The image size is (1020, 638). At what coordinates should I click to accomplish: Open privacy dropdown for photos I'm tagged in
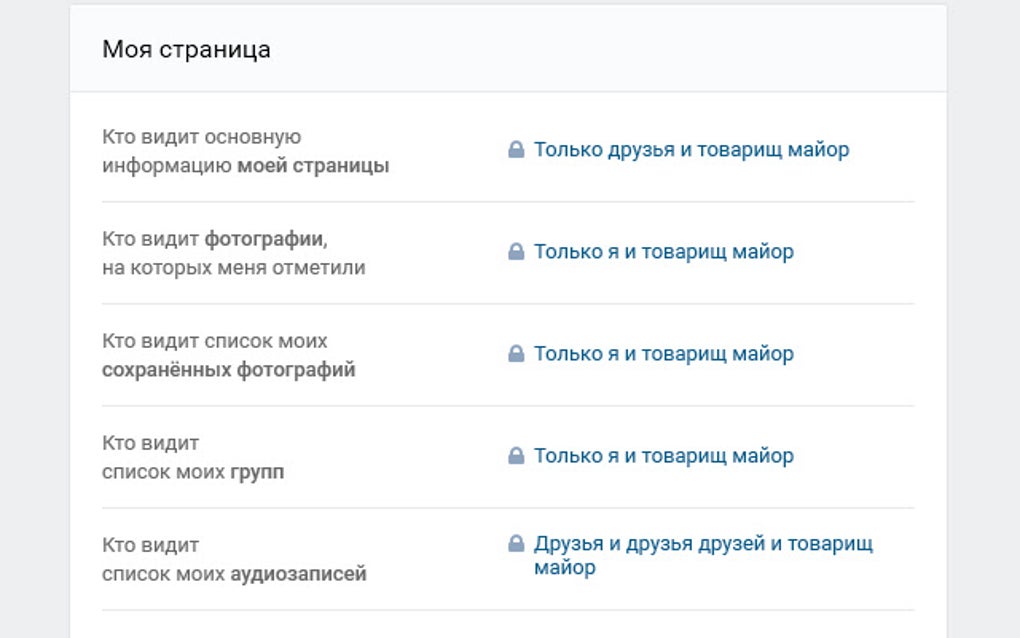[x=663, y=252]
